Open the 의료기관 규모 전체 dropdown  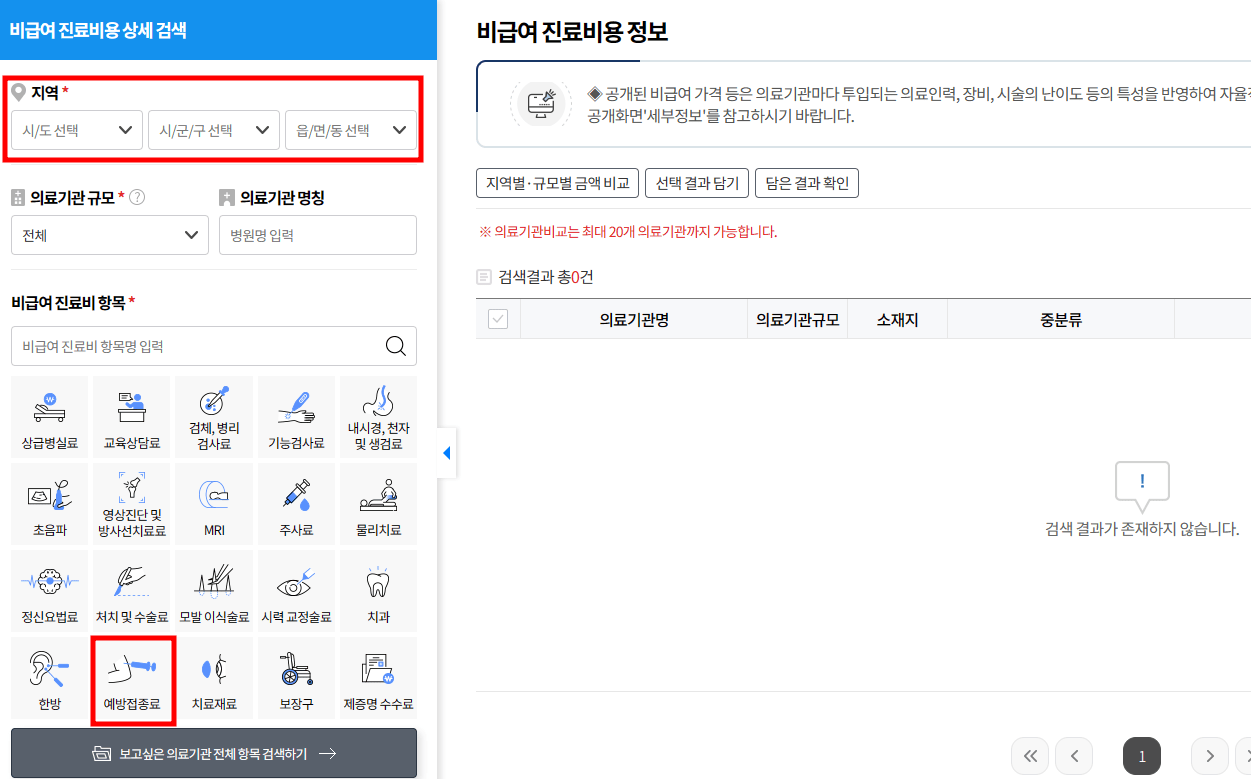[109, 235]
